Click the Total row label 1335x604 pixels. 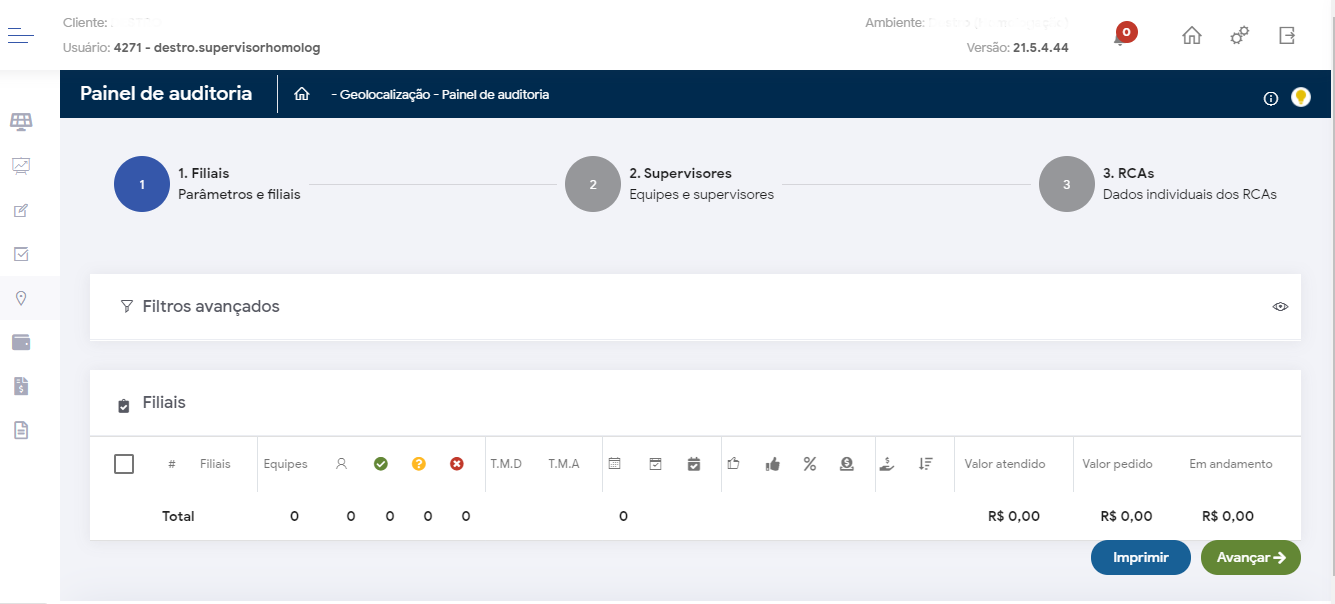pos(178,516)
